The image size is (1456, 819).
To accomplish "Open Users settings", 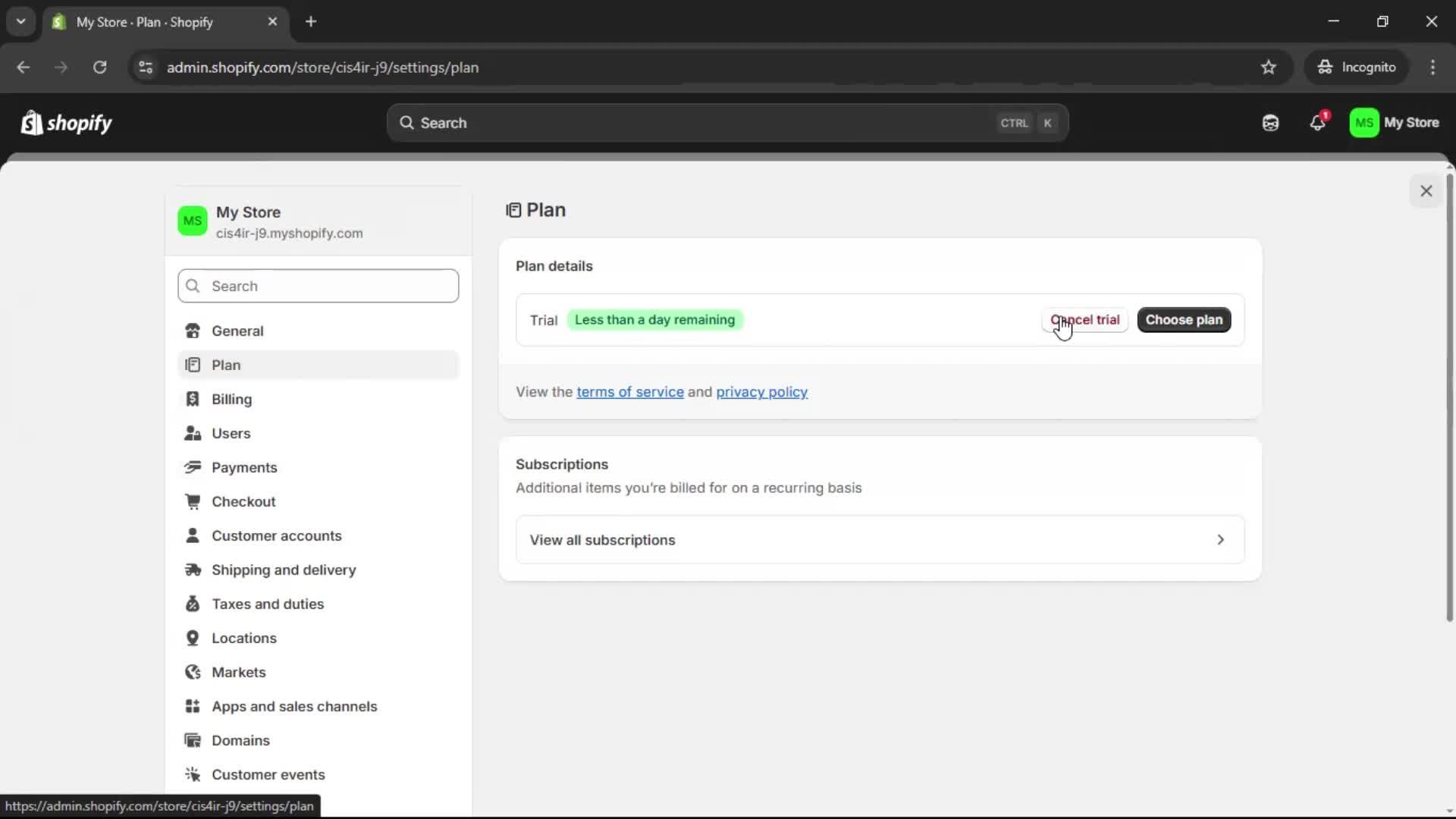I will [x=318, y=434].
